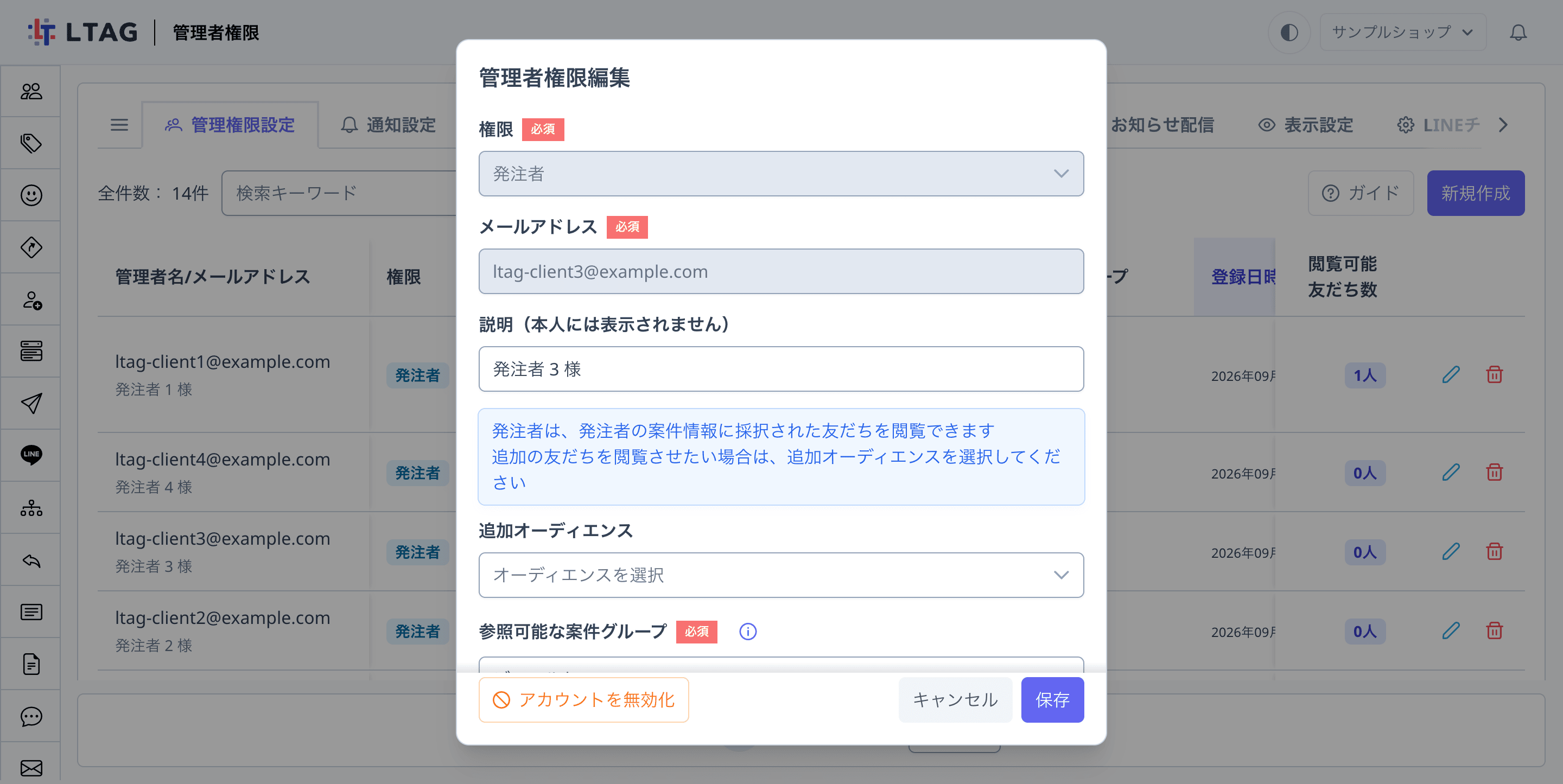Open the smiley face sidebar icon
The height and width of the screenshot is (784, 1563).
coord(31,195)
